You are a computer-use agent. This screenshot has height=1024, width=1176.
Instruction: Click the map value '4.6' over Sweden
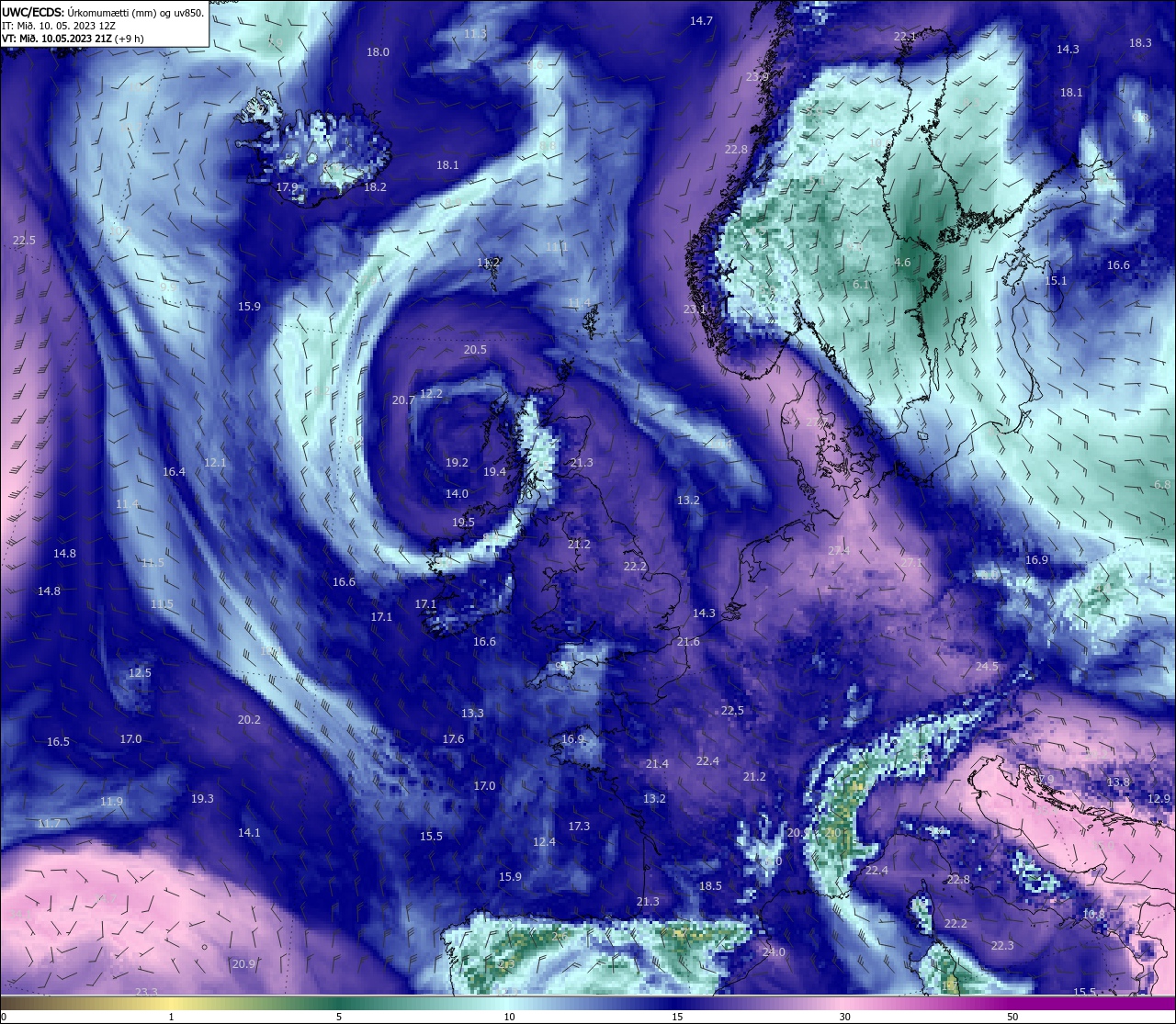[902, 263]
